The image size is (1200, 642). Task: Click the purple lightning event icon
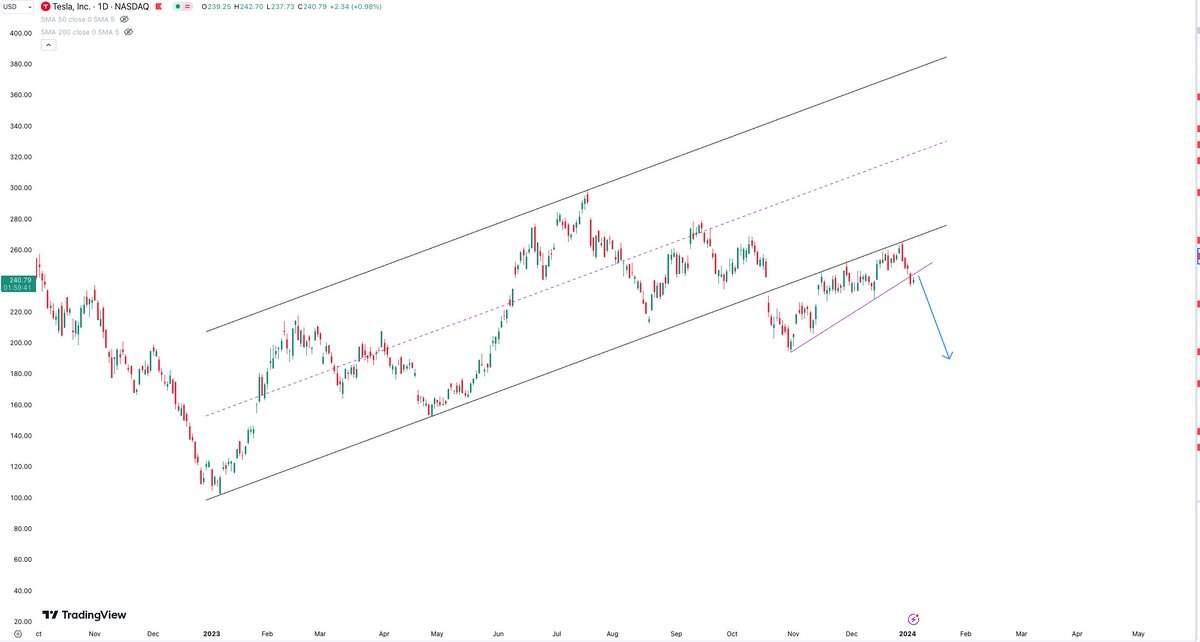click(913, 619)
